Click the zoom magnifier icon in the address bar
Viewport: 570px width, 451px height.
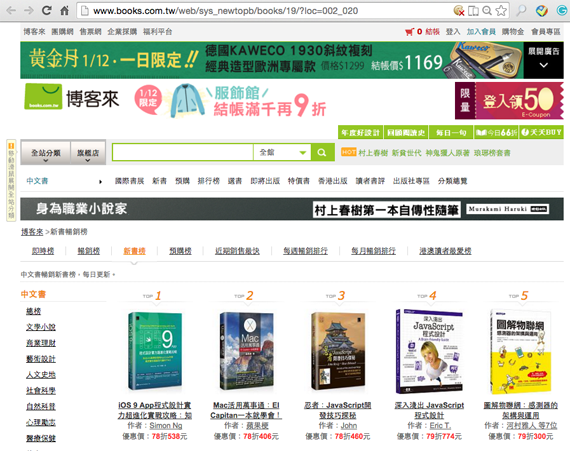487,11
